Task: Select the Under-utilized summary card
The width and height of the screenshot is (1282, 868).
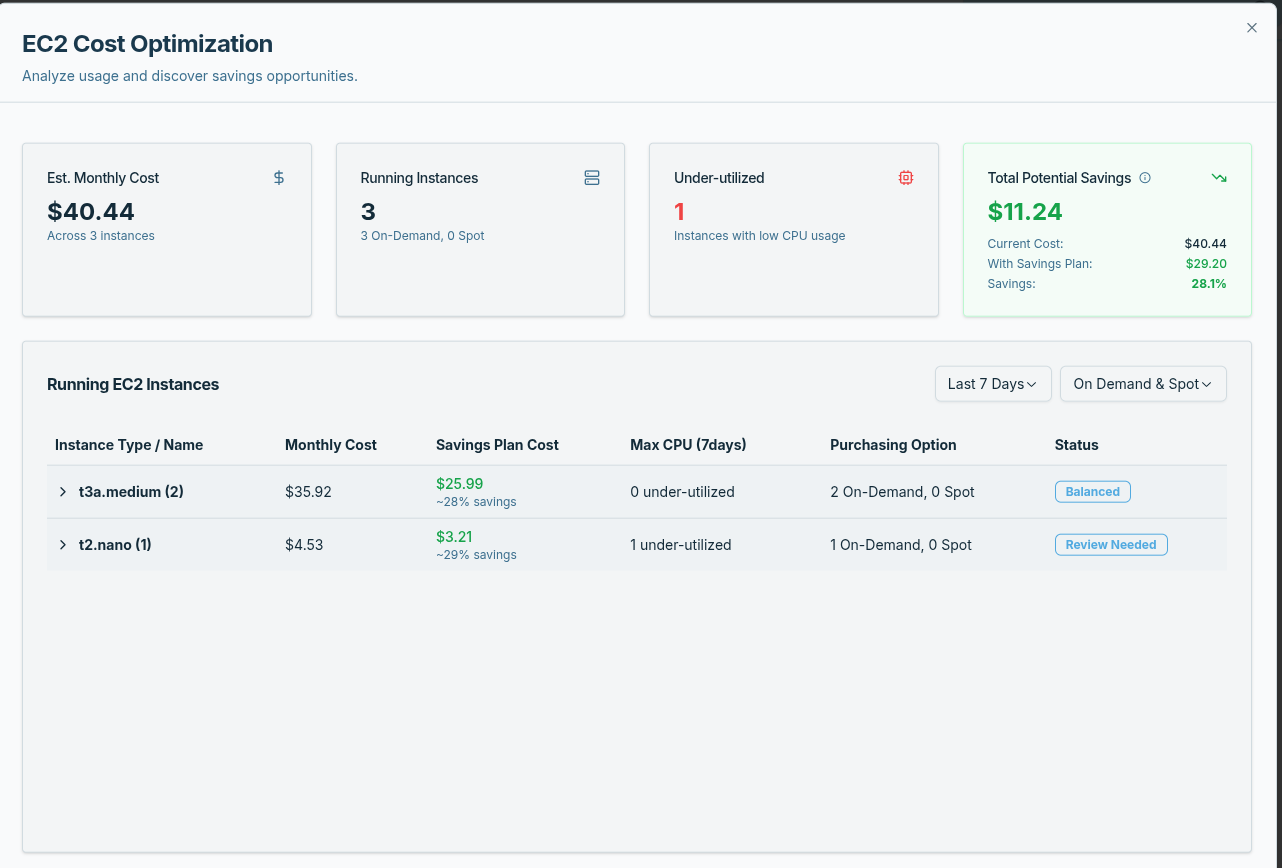Action: pyautogui.click(x=793, y=230)
